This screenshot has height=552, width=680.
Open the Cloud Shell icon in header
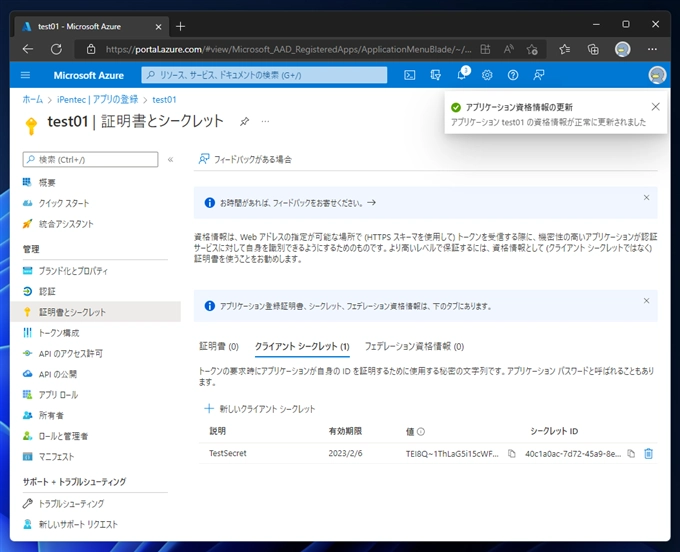point(410,75)
